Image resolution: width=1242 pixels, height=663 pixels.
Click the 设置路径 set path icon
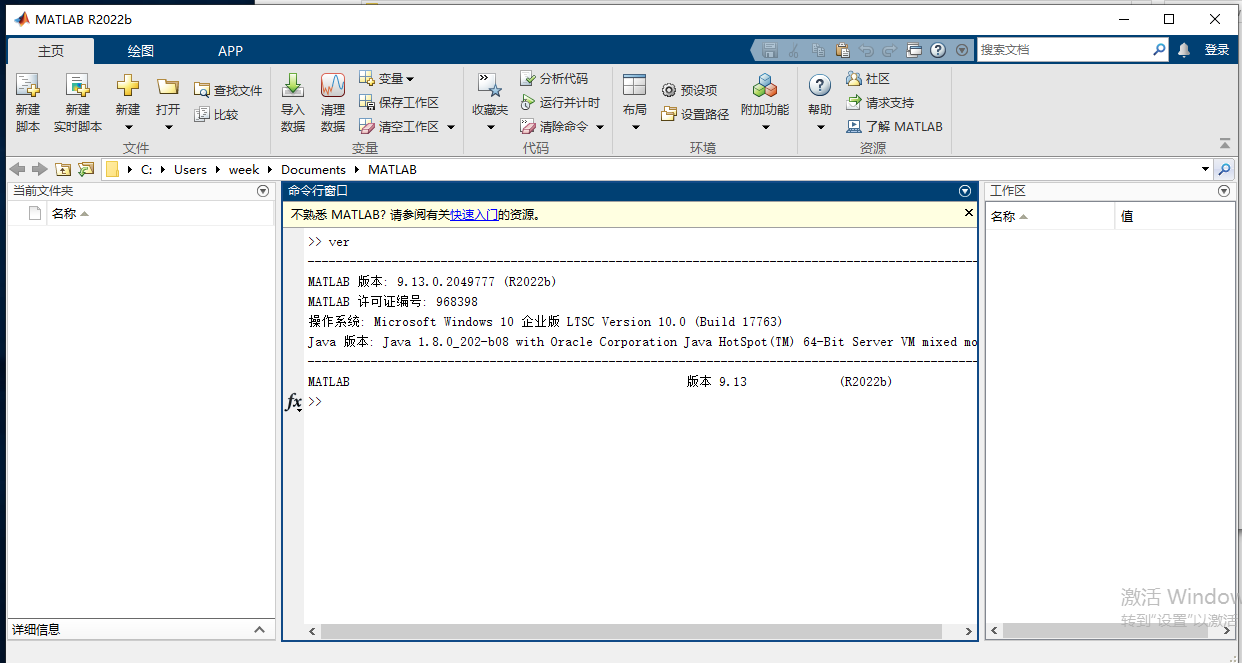(669, 114)
